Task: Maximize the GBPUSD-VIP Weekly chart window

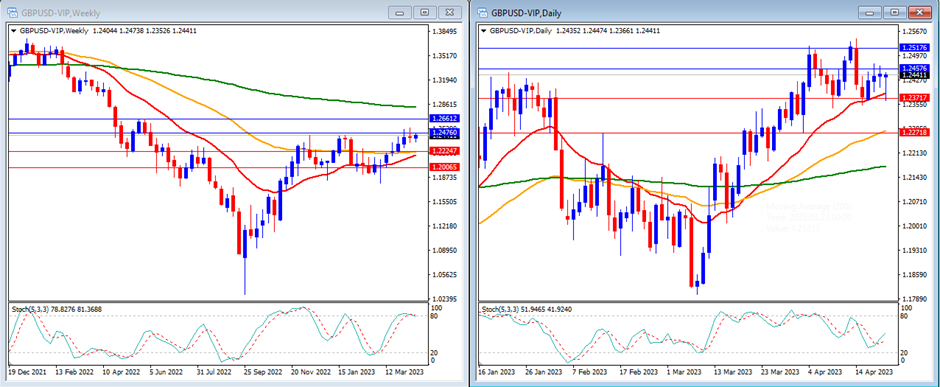Action: 425,13
